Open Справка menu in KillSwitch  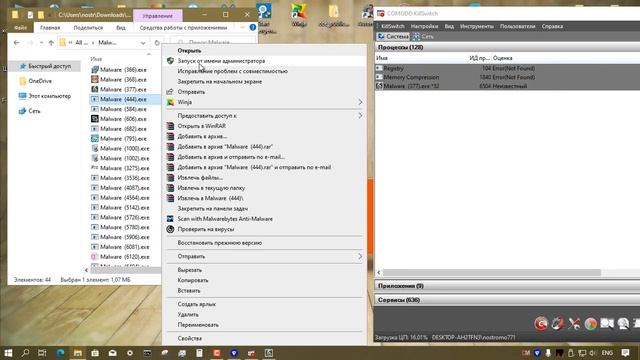point(552,26)
